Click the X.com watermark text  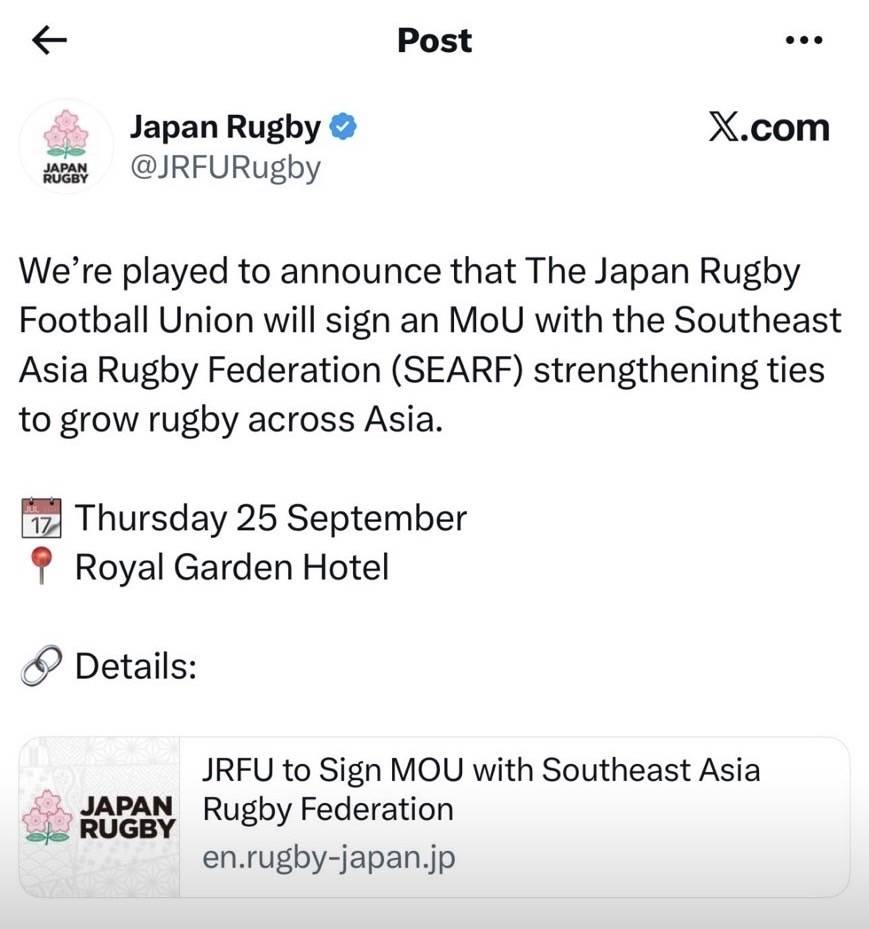[x=769, y=127]
